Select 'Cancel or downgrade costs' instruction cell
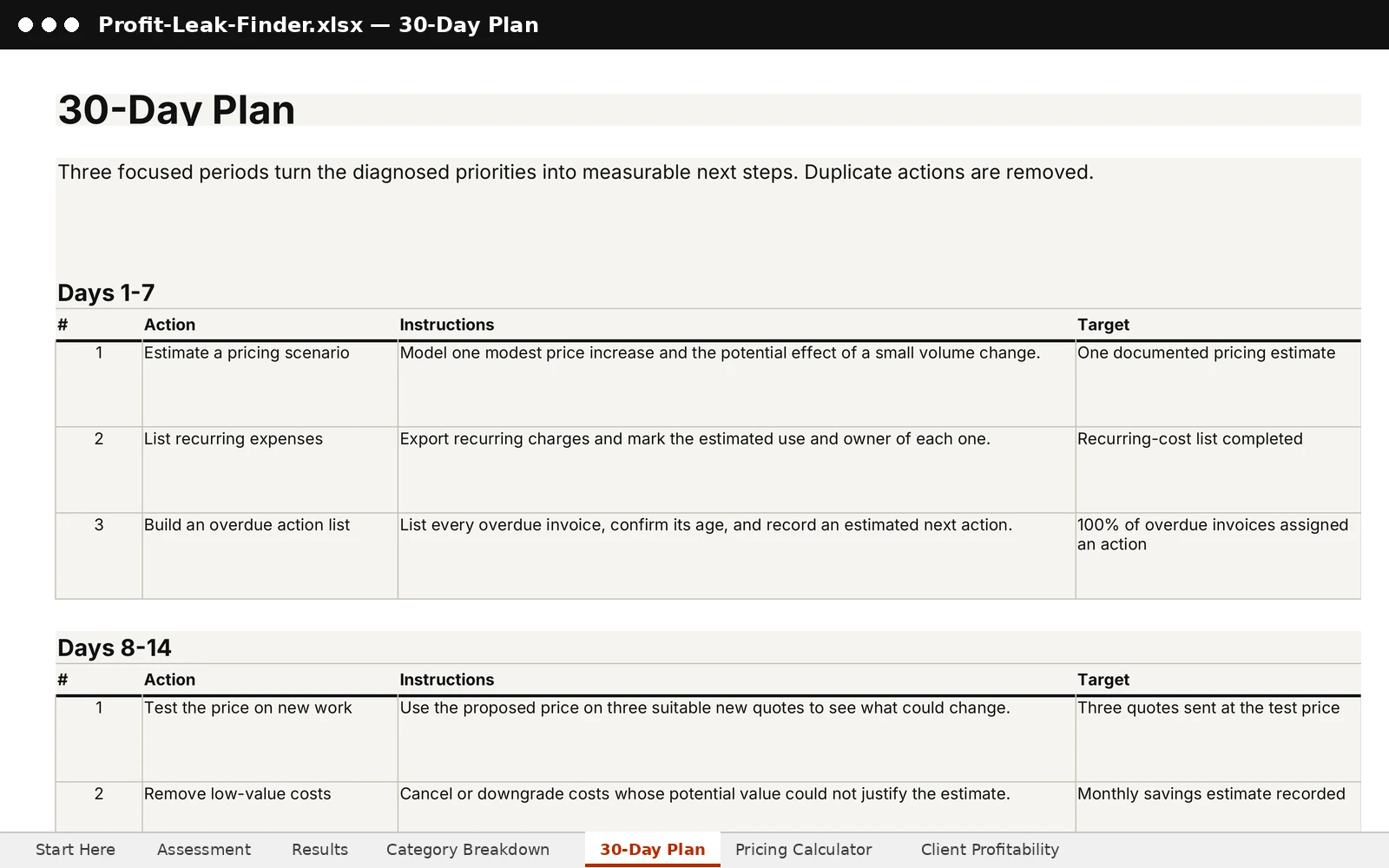The width and height of the screenshot is (1389, 868). (x=737, y=807)
